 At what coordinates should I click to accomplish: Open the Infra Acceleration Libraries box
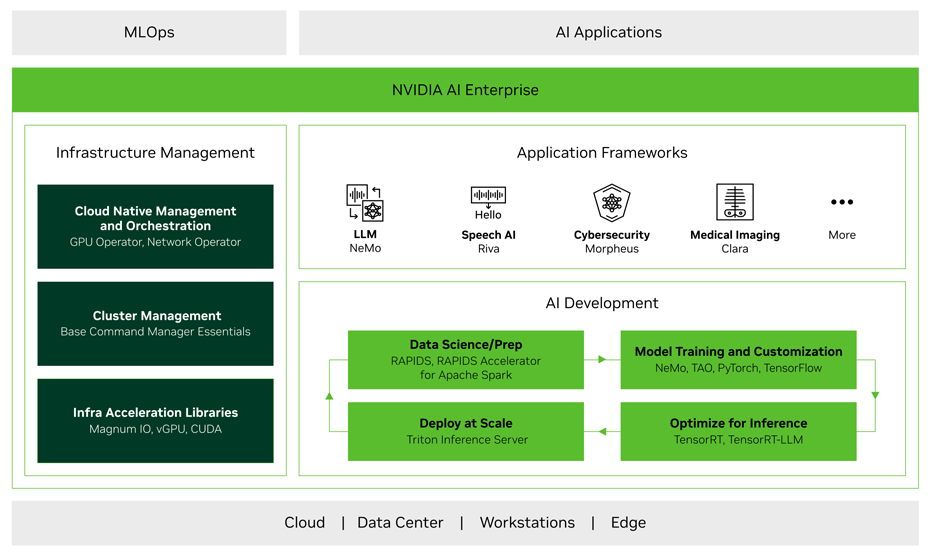pos(156,421)
